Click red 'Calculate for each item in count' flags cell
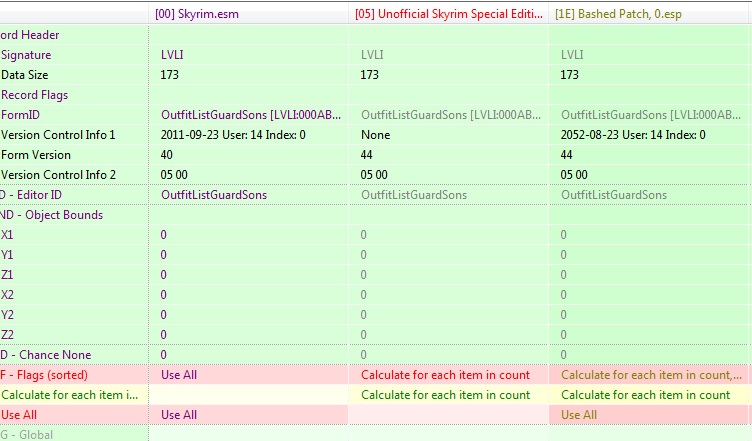This screenshot has width=752, height=441. pos(446,375)
